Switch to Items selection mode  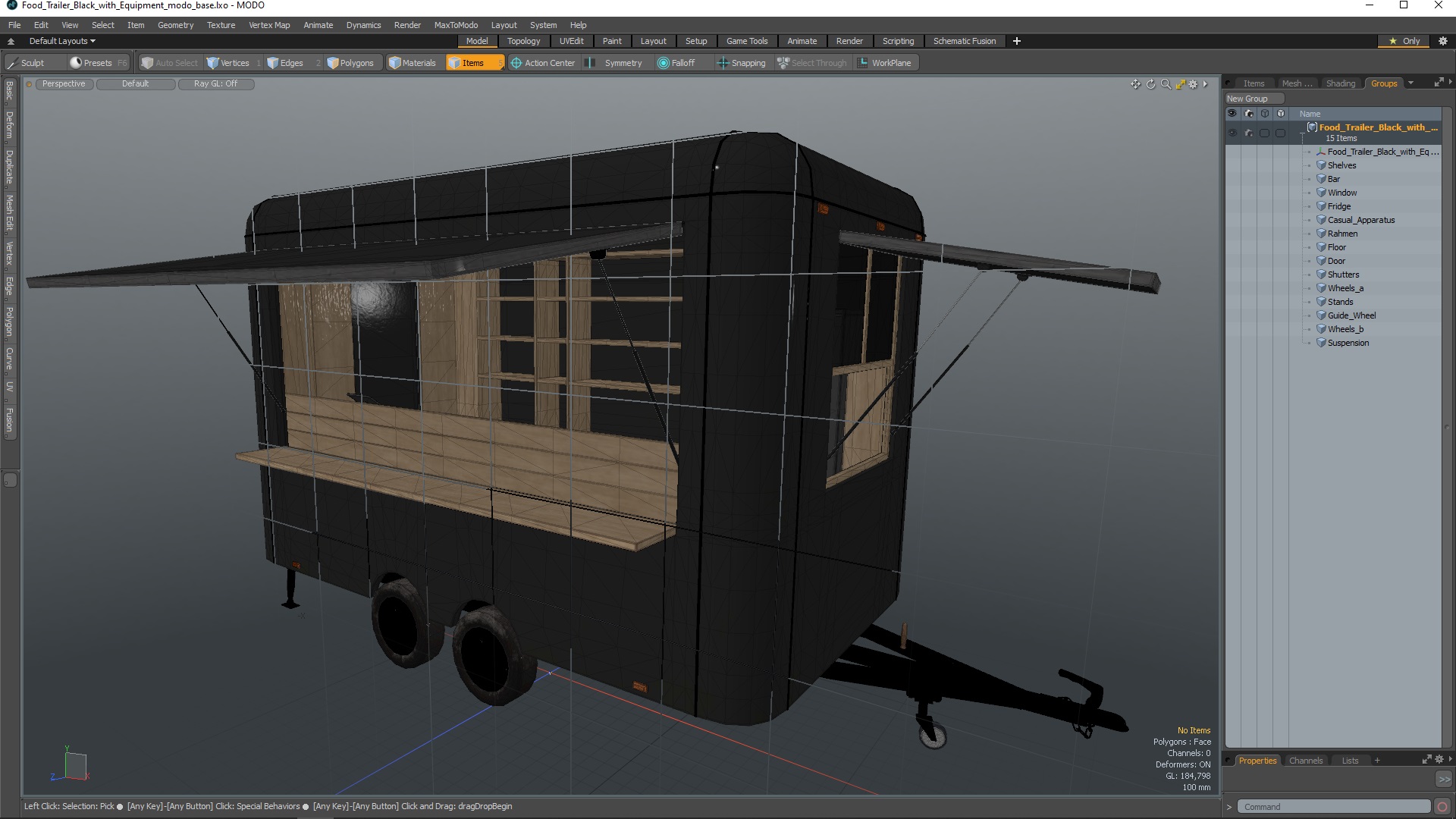click(x=474, y=63)
